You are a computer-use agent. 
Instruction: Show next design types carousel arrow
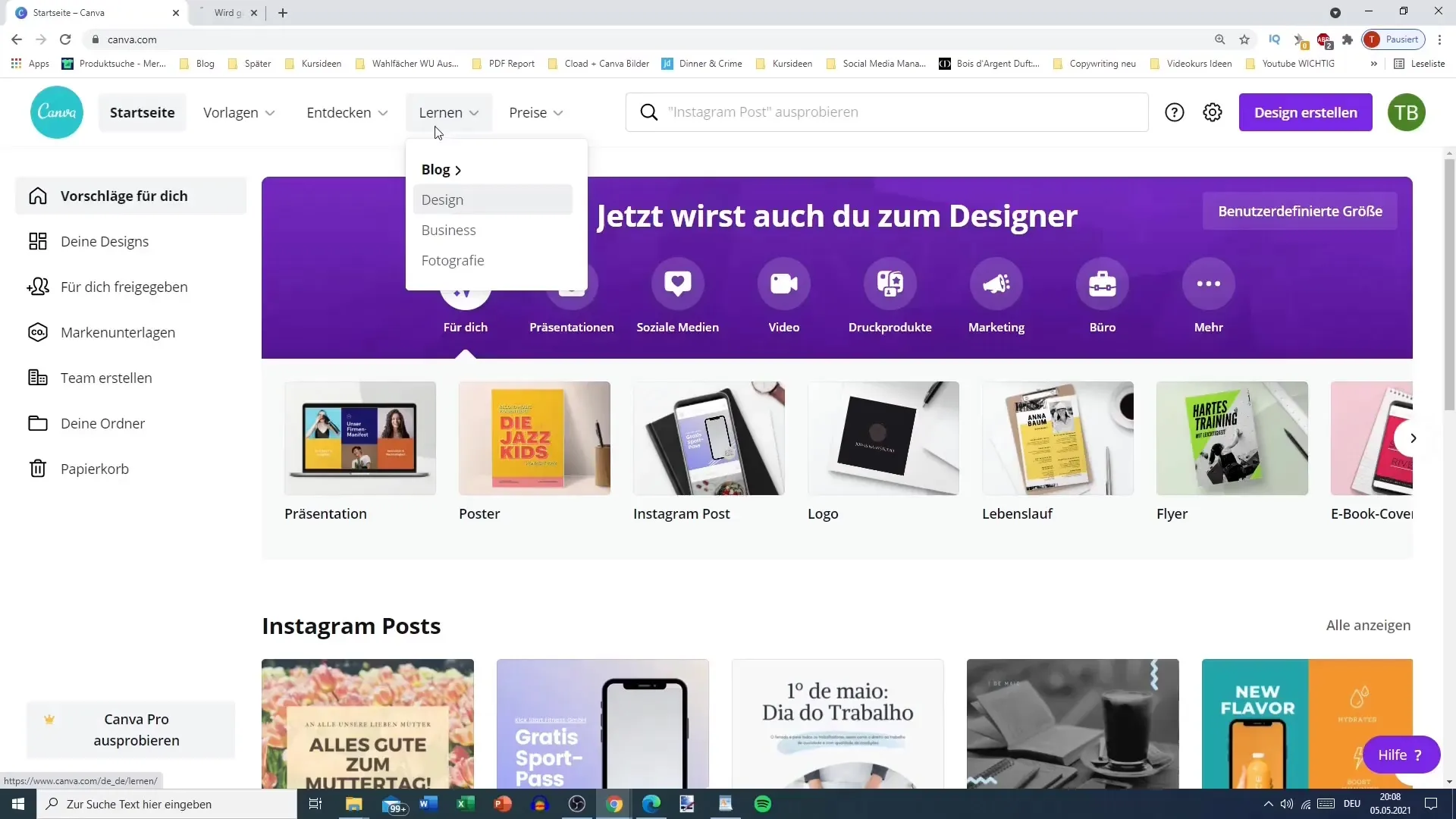tap(1413, 438)
